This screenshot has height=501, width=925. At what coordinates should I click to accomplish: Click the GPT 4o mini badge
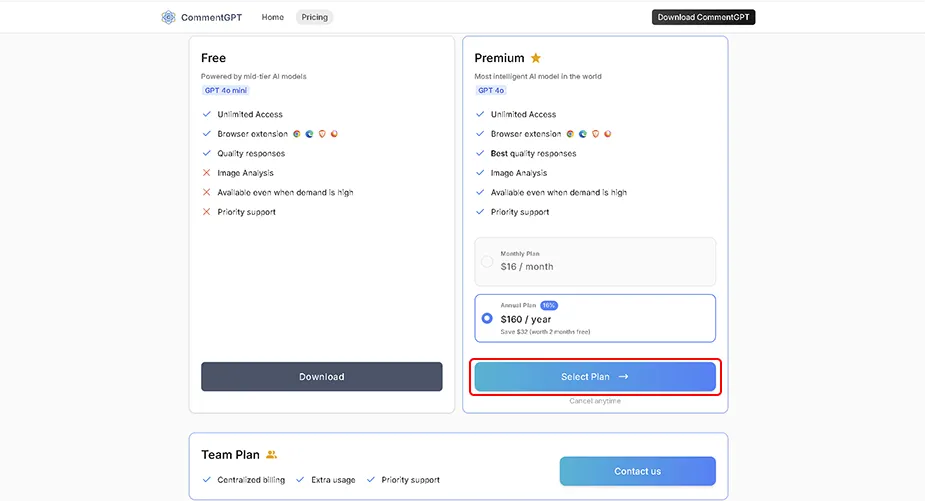[x=225, y=90]
